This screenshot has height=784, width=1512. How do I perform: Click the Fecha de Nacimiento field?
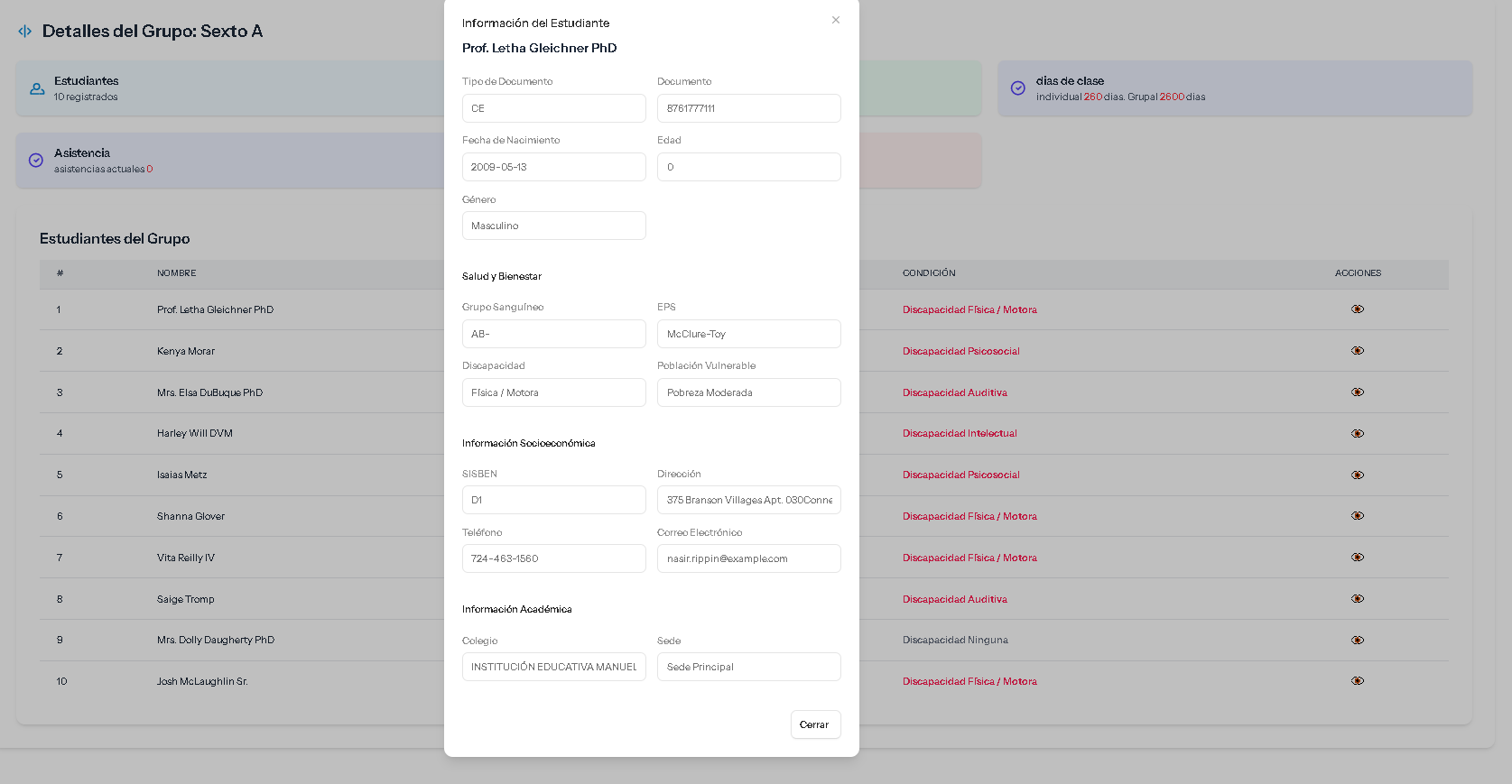(553, 167)
